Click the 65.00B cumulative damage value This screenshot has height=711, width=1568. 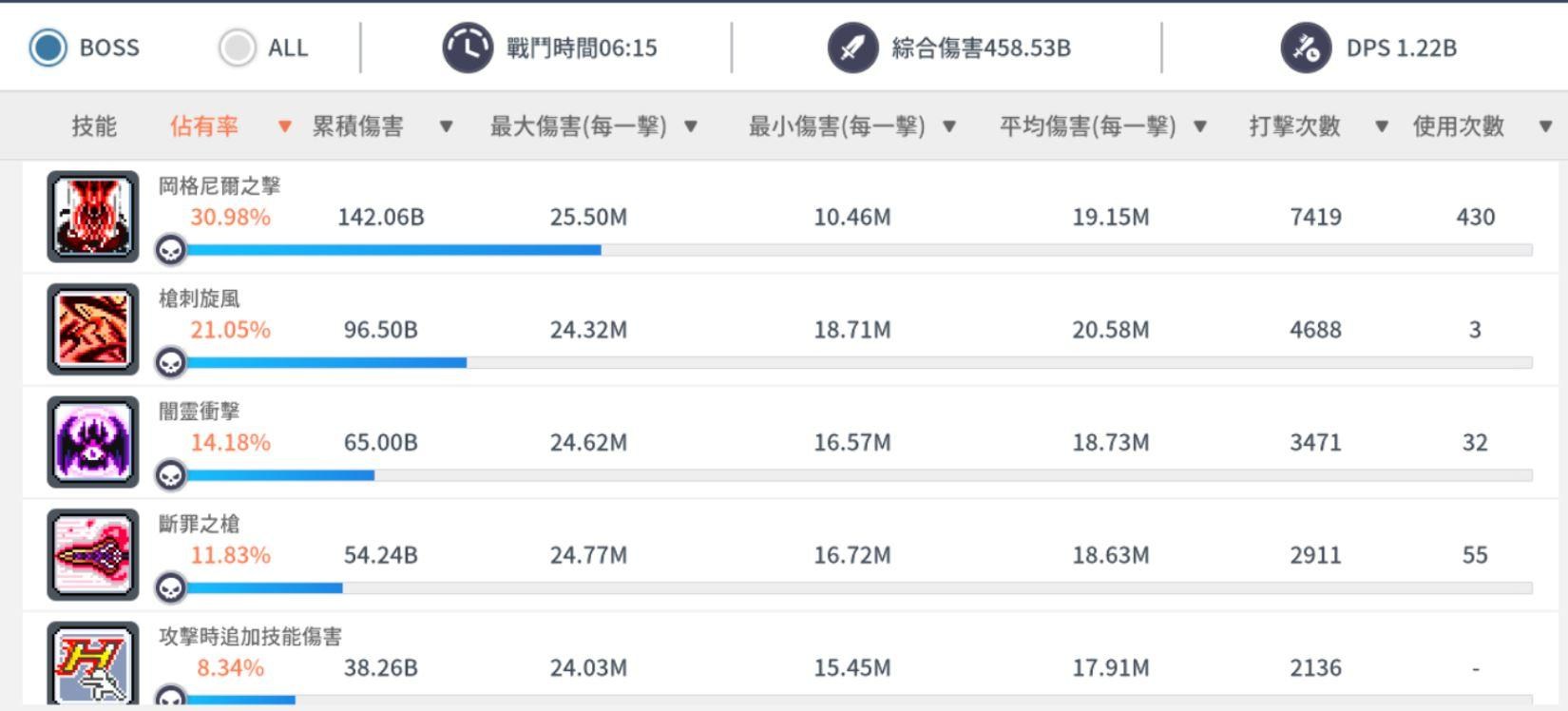pos(380,442)
